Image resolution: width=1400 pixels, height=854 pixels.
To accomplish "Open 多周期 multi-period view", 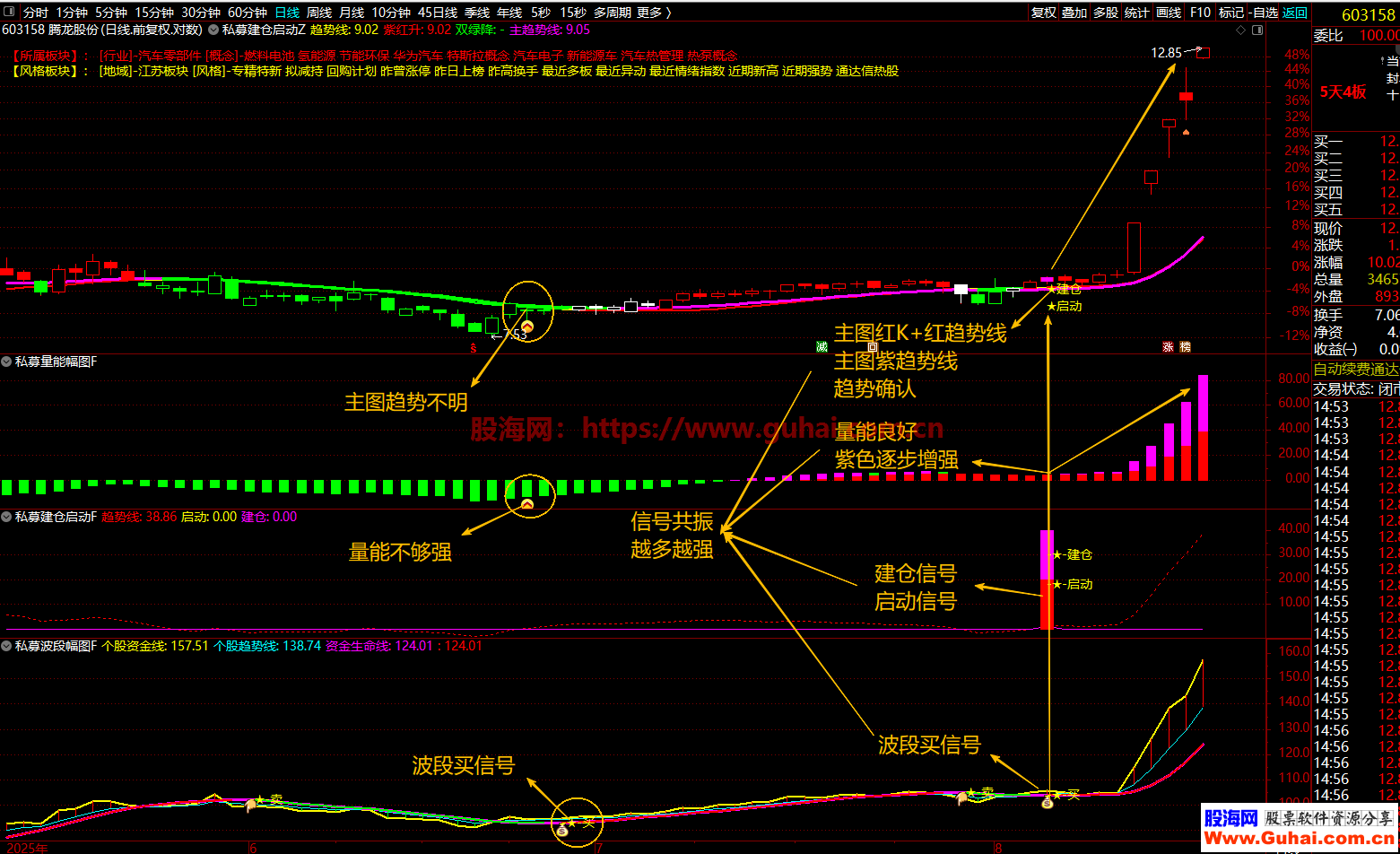I will [613, 13].
